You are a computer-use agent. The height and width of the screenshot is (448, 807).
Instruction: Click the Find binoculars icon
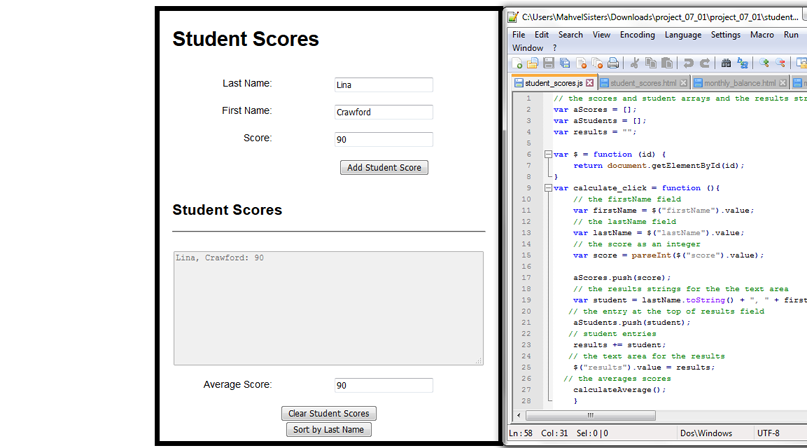(727, 64)
